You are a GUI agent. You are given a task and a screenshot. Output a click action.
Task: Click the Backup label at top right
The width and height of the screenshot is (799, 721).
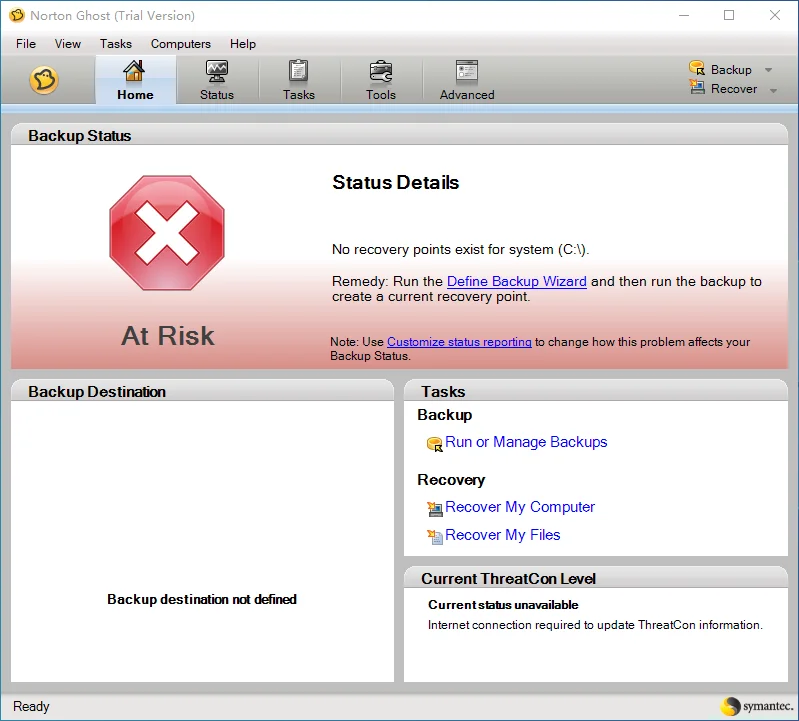(x=731, y=70)
